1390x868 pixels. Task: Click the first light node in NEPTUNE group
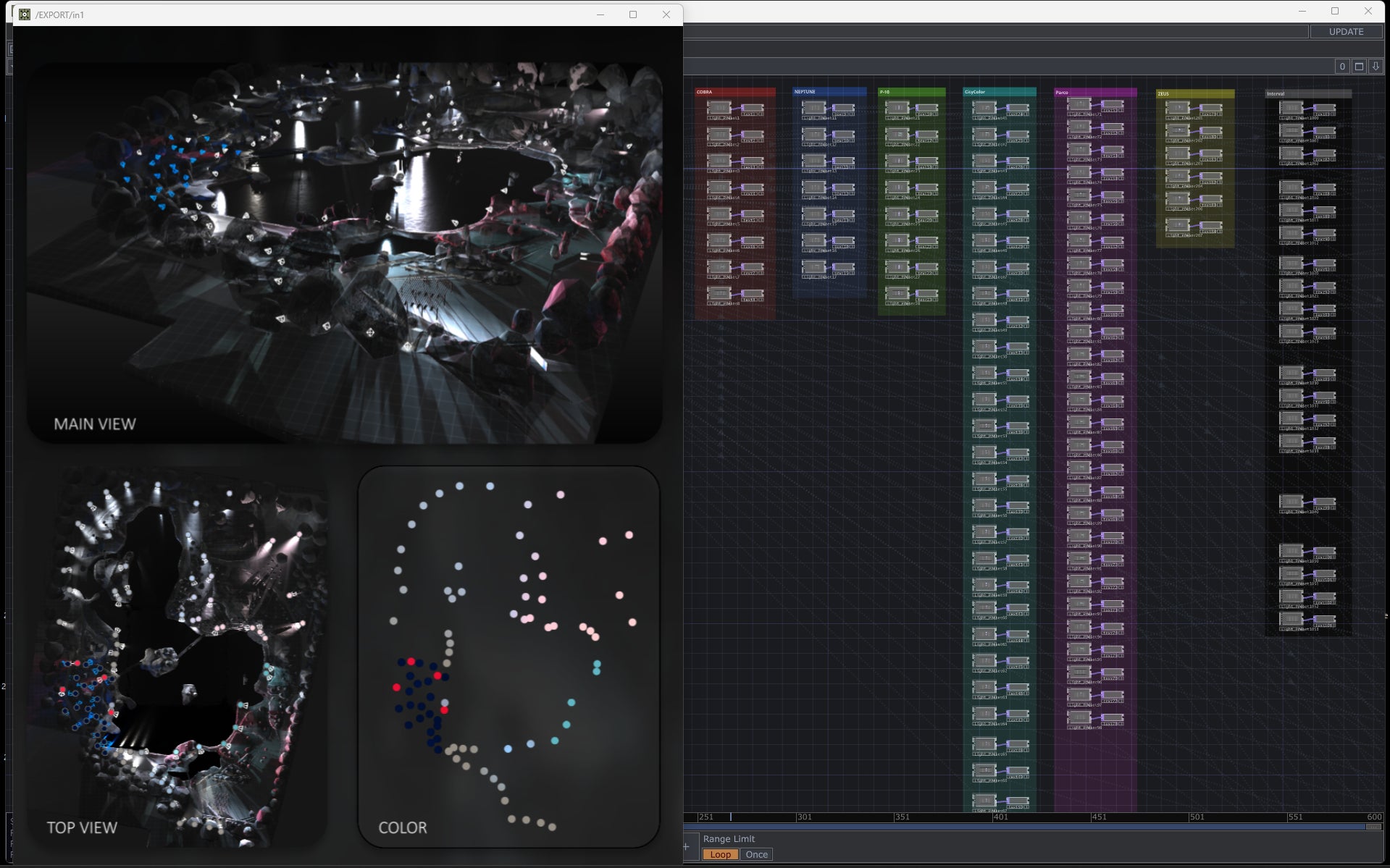pyautogui.click(x=813, y=108)
